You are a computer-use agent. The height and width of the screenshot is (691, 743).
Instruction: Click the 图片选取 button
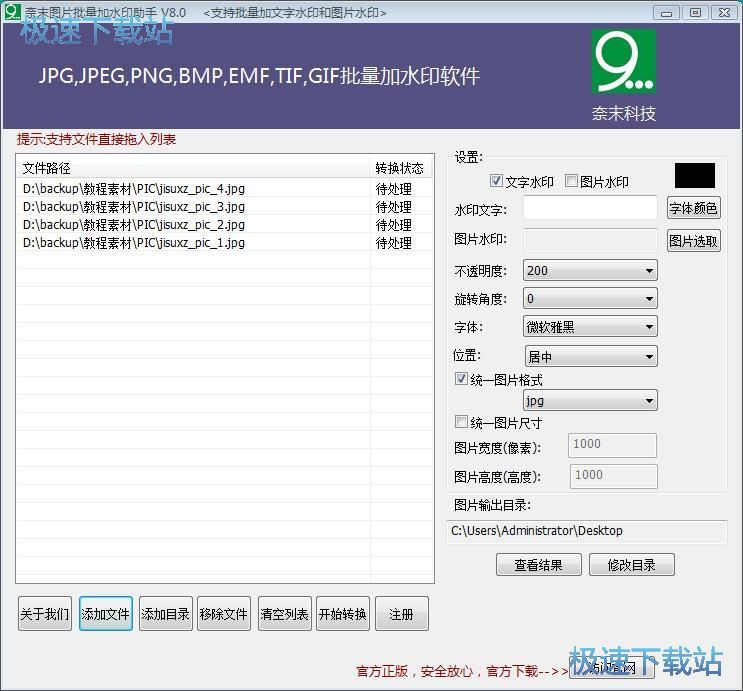coord(694,241)
